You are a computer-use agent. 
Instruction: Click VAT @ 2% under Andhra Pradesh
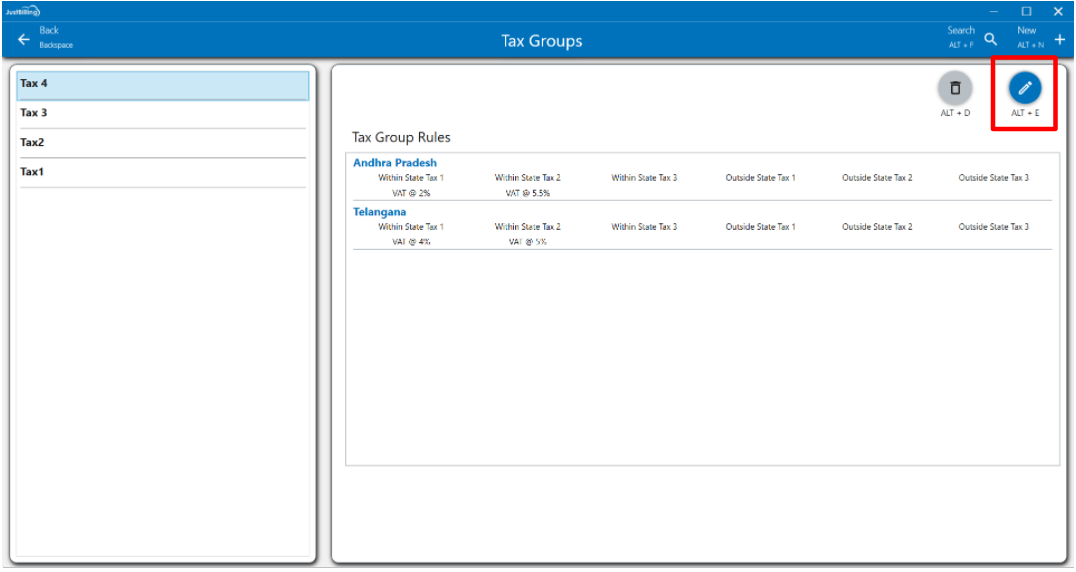pos(411,193)
